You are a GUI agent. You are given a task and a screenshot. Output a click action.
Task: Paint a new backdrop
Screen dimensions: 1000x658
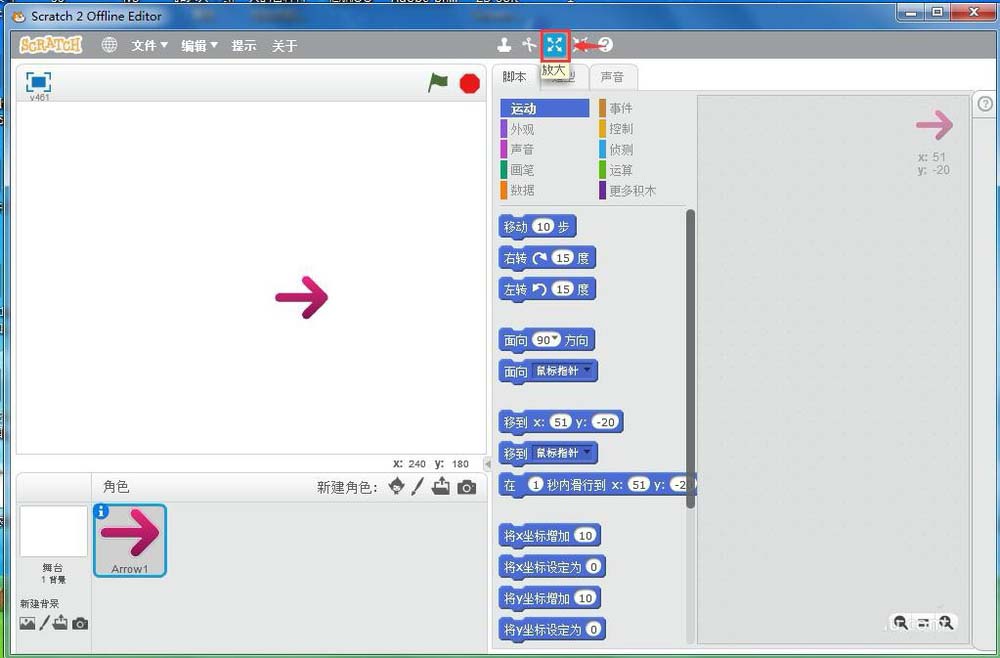coord(44,623)
